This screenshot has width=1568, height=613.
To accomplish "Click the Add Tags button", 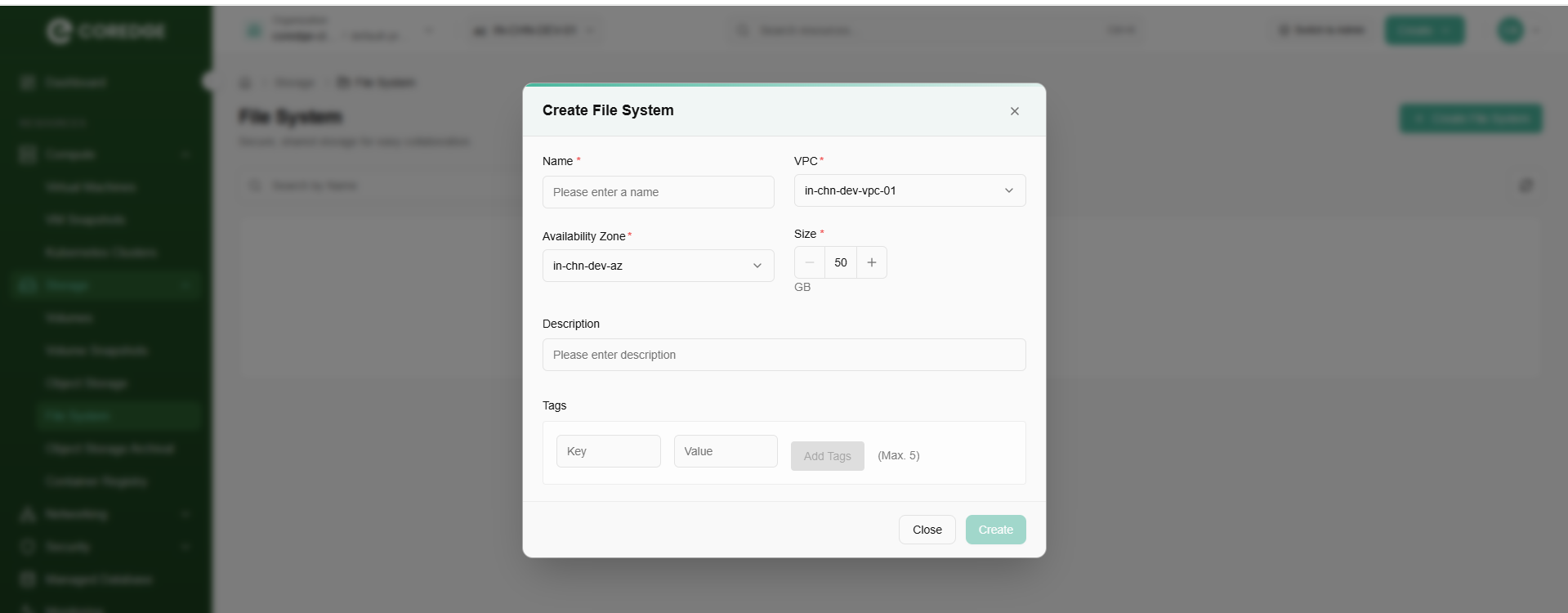I will 827,456.
